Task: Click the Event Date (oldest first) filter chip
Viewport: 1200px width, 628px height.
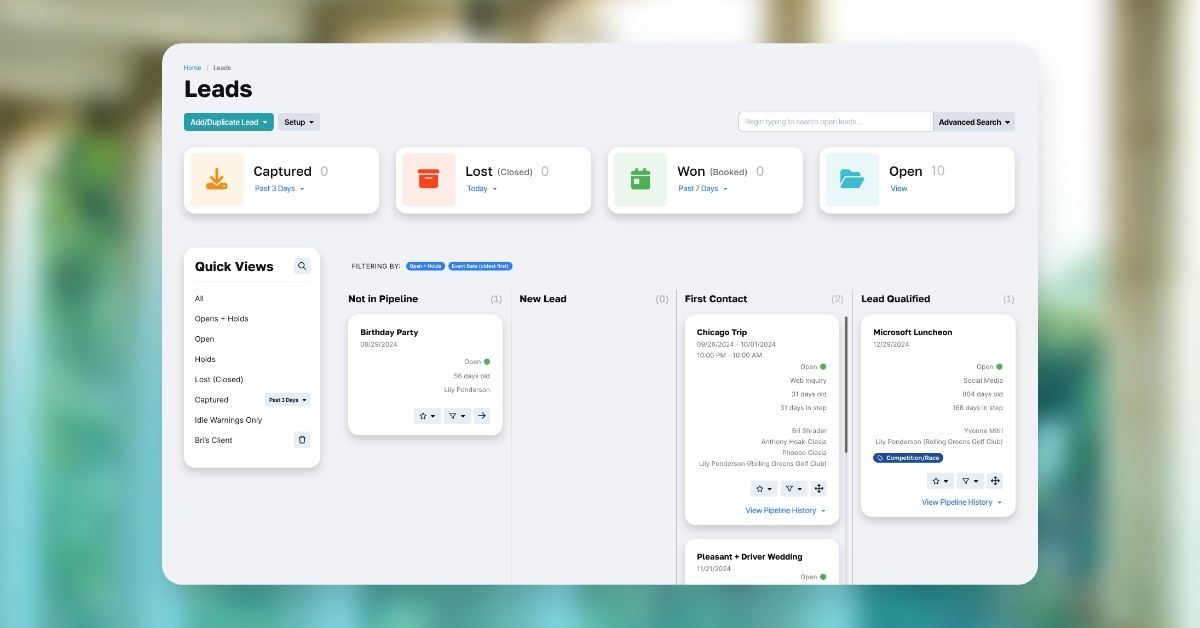Action: click(x=480, y=266)
